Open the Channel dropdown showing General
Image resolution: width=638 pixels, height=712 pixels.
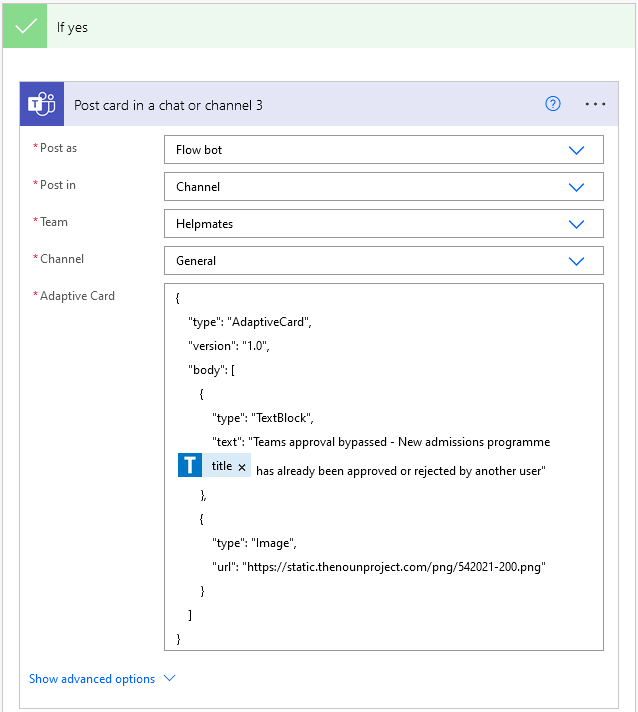383,261
